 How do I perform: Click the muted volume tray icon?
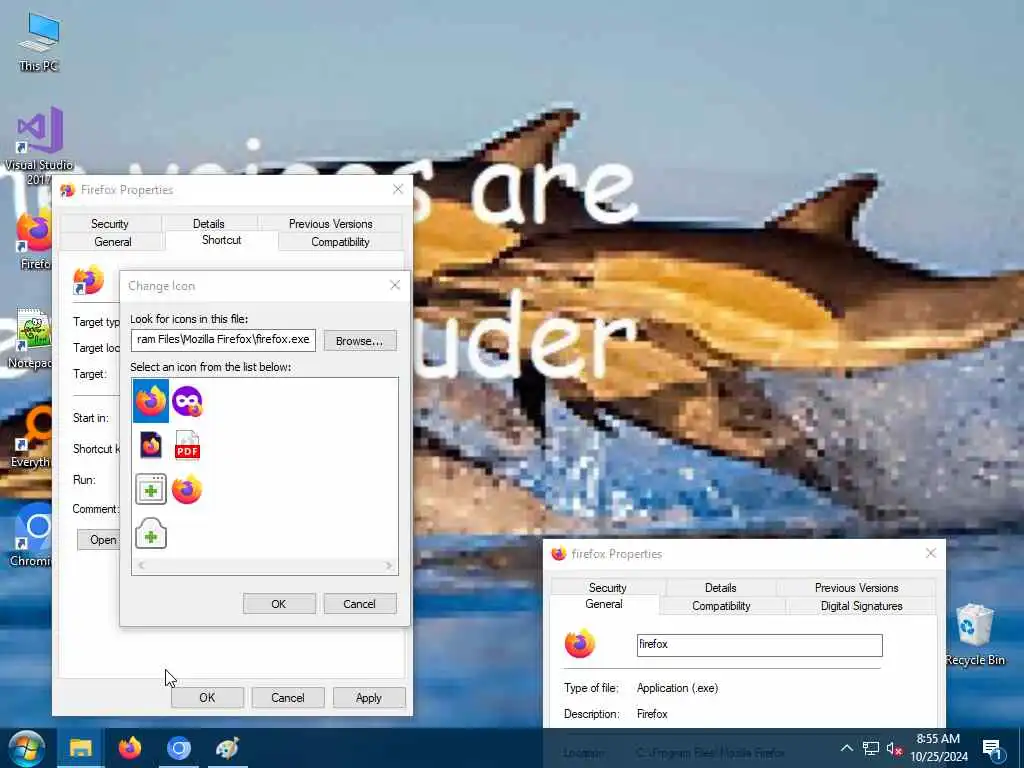(x=895, y=748)
